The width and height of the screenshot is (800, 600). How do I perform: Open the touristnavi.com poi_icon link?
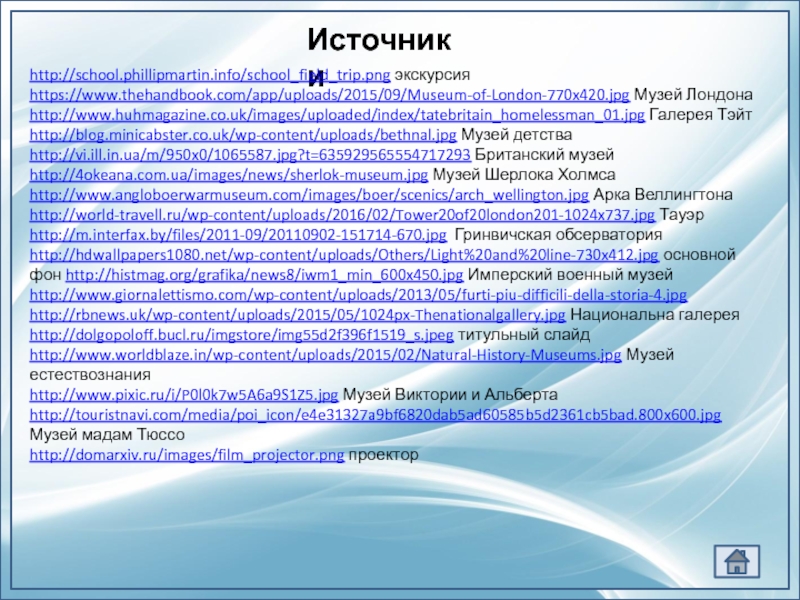coord(376,415)
